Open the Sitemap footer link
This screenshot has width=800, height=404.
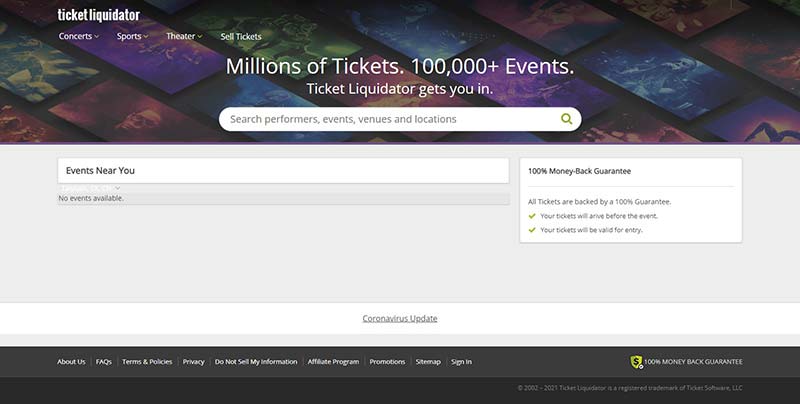coord(428,362)
